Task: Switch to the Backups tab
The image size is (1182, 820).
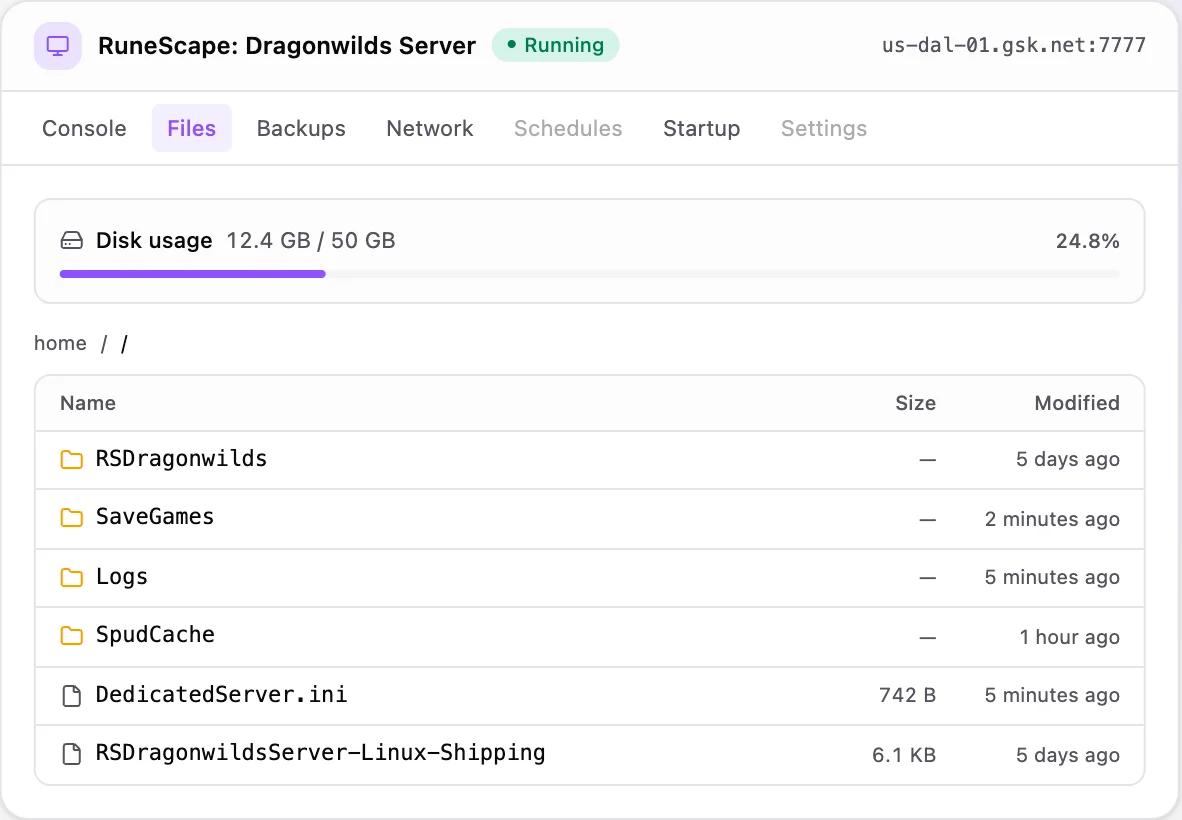Action: (x=301, y=128)
